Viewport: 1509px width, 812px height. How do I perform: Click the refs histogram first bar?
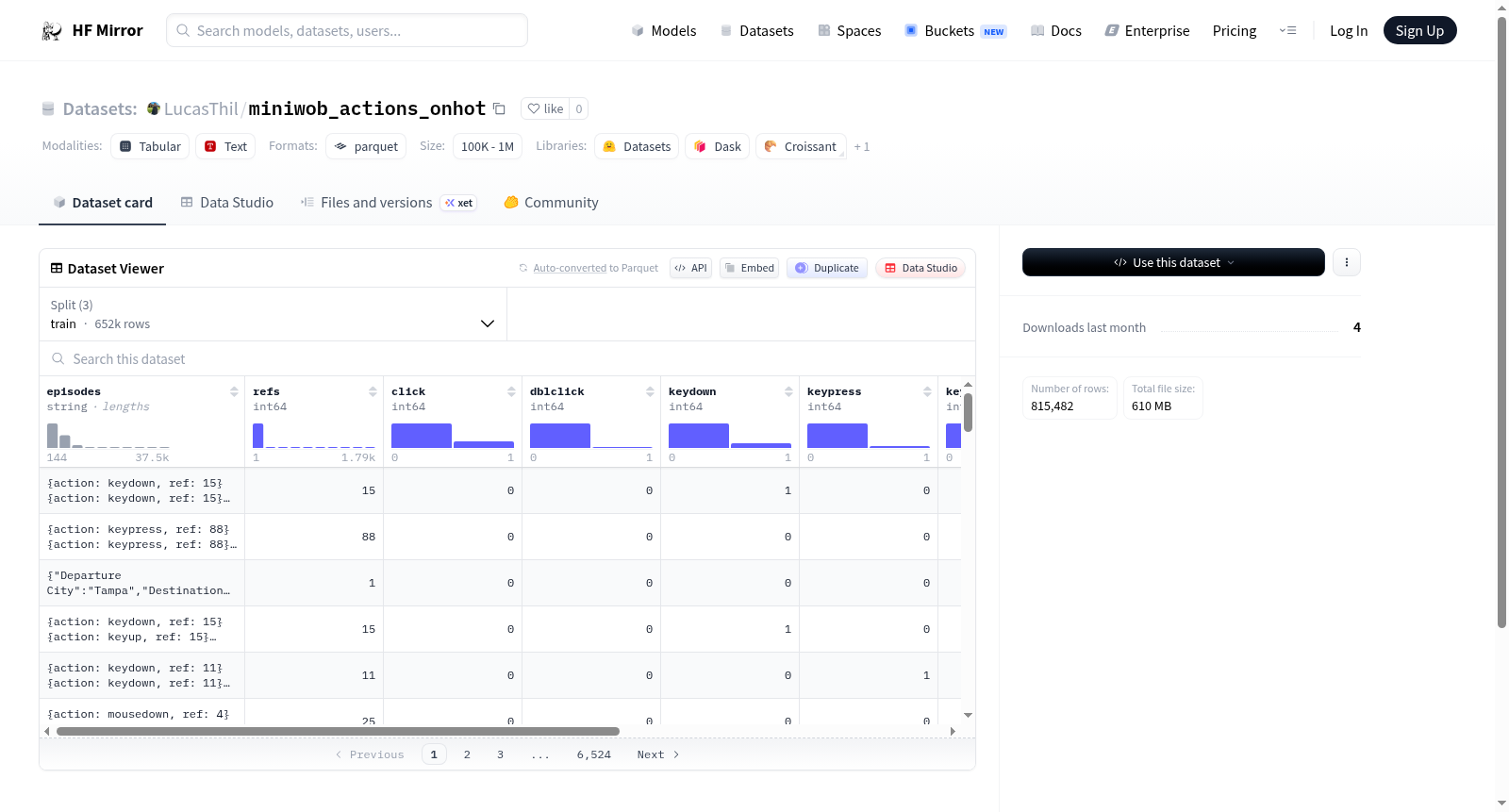click(x=258, y=436)
